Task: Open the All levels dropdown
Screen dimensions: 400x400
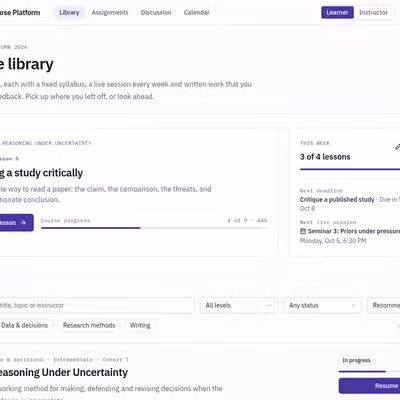Action: point(239,305)
